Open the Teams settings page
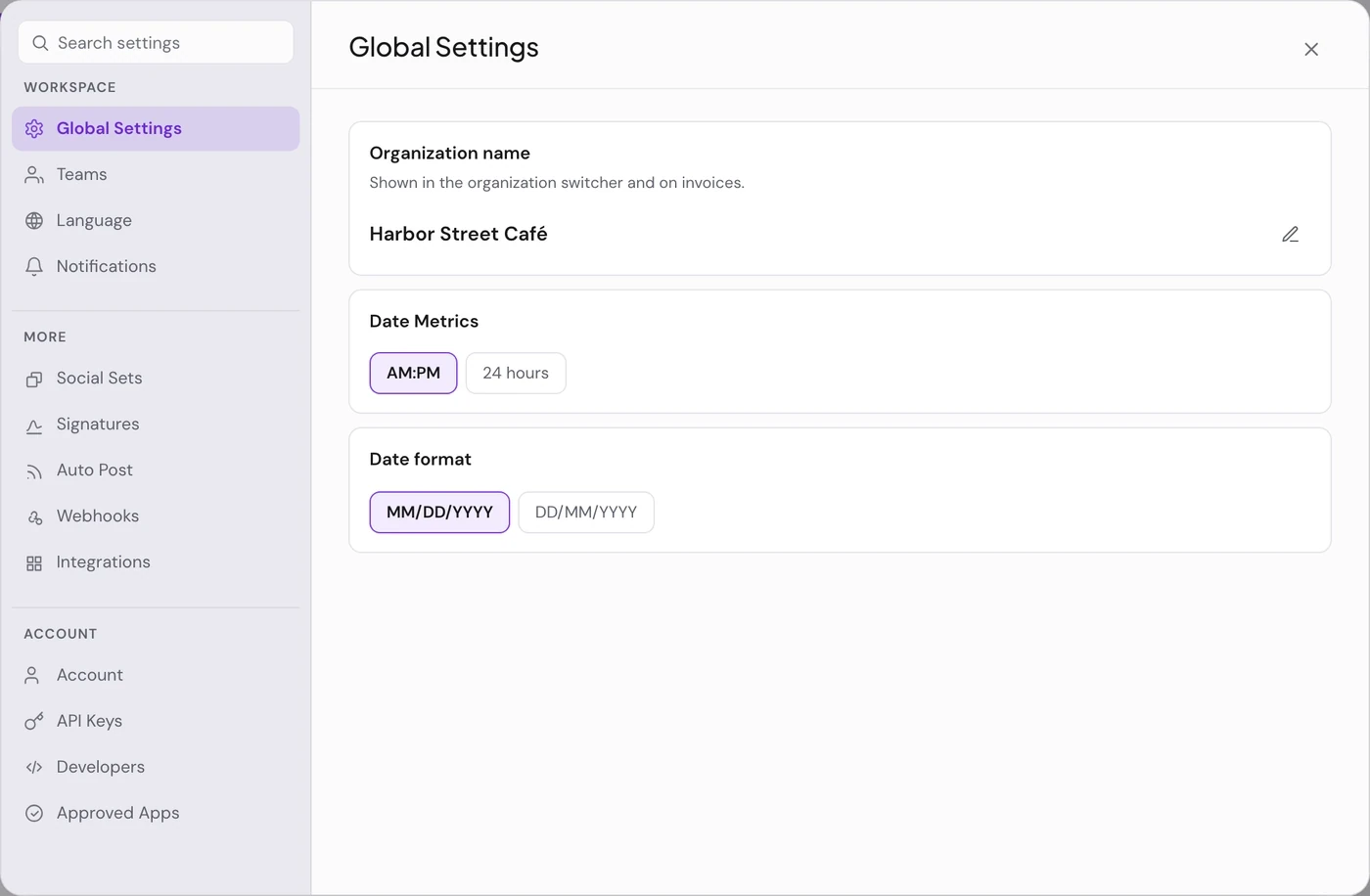1370x896 pixels. pos(156,175)
